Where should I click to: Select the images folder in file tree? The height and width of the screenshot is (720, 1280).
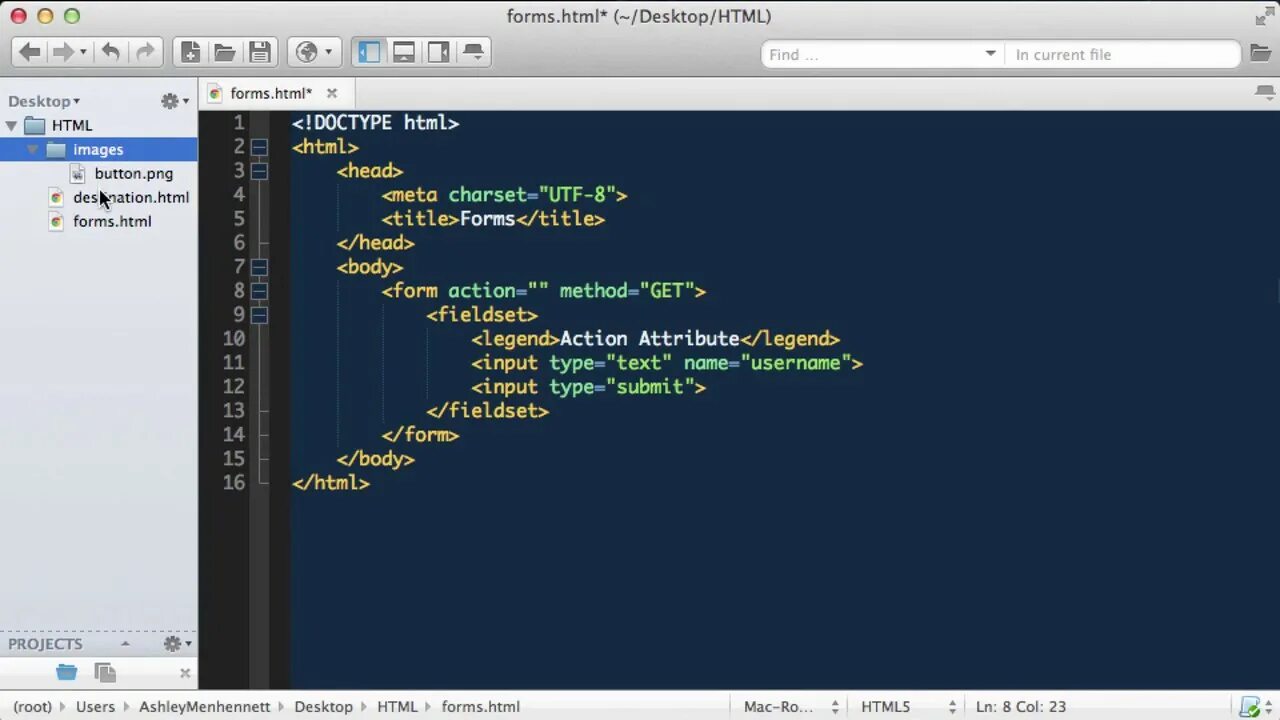click(98, 149)
